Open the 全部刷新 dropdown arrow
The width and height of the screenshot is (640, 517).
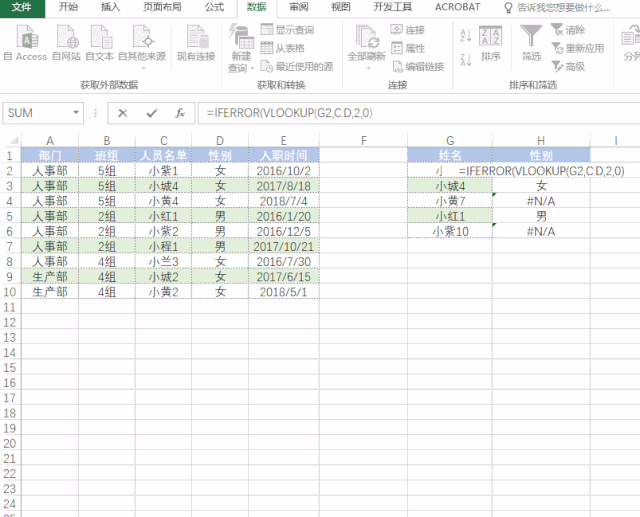[369, 68]
